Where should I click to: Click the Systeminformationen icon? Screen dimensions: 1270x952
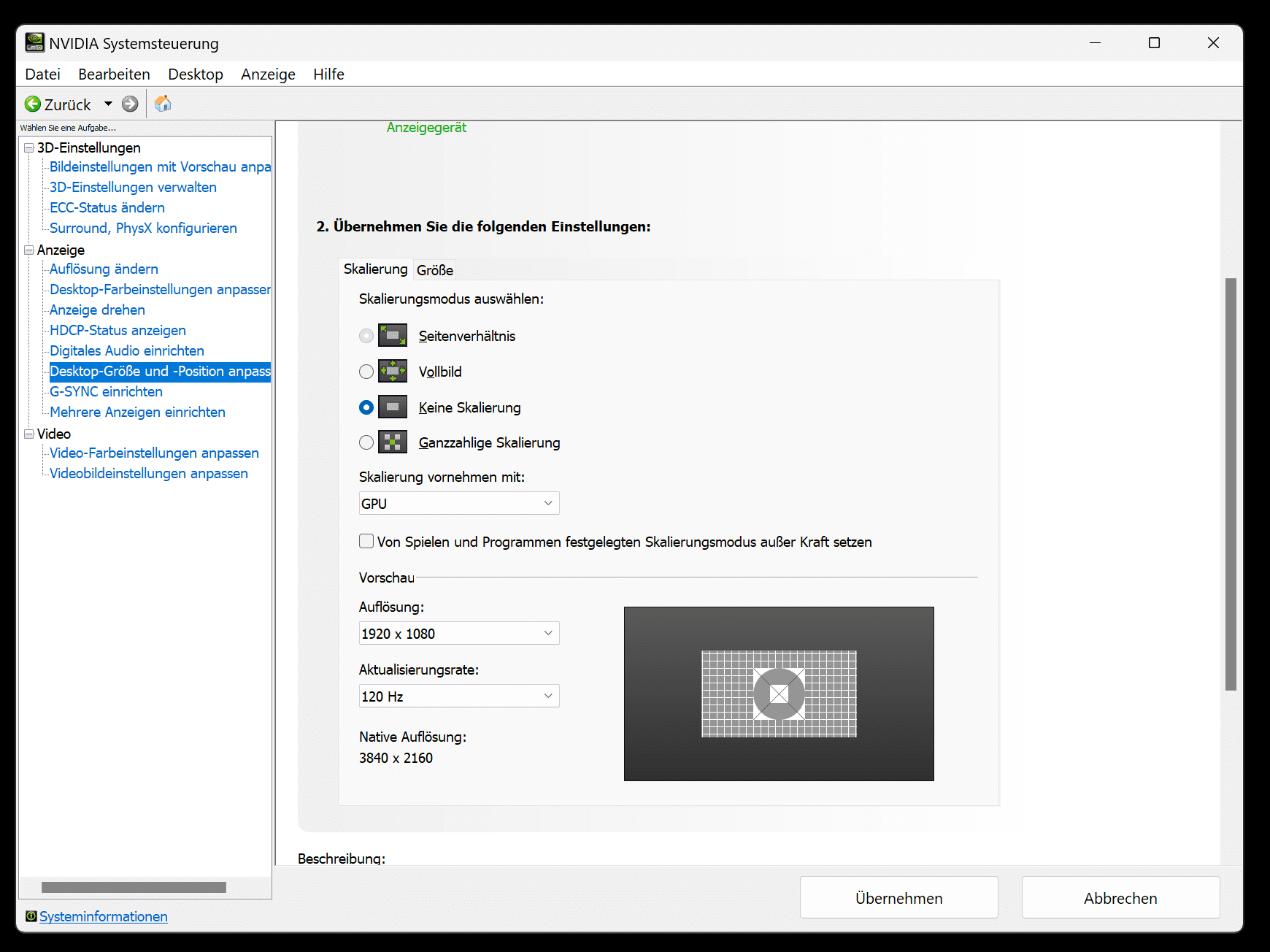click(31, 916)
